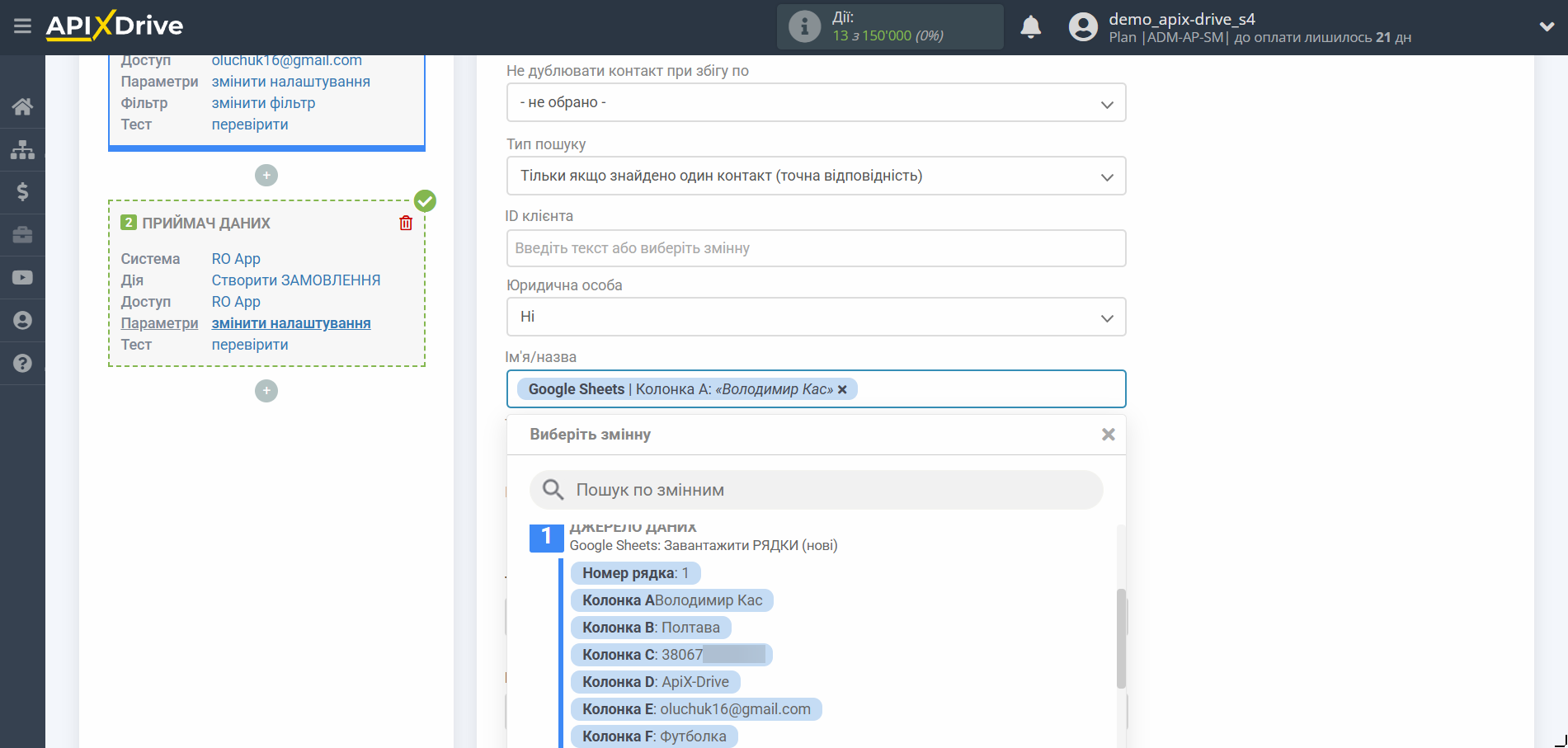Click the dollar sign billing icon
Screen dimensions: 1568x748
22,192
